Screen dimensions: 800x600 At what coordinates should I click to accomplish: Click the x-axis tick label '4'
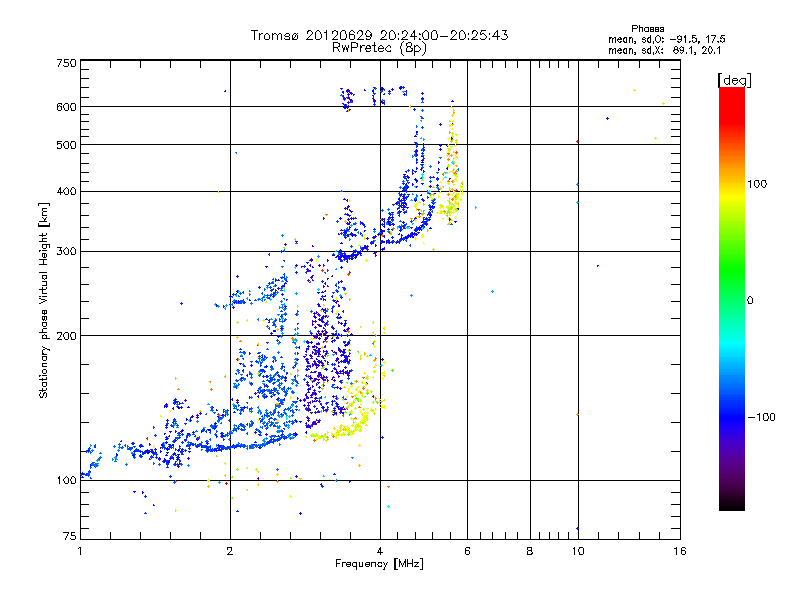(380, 551)
